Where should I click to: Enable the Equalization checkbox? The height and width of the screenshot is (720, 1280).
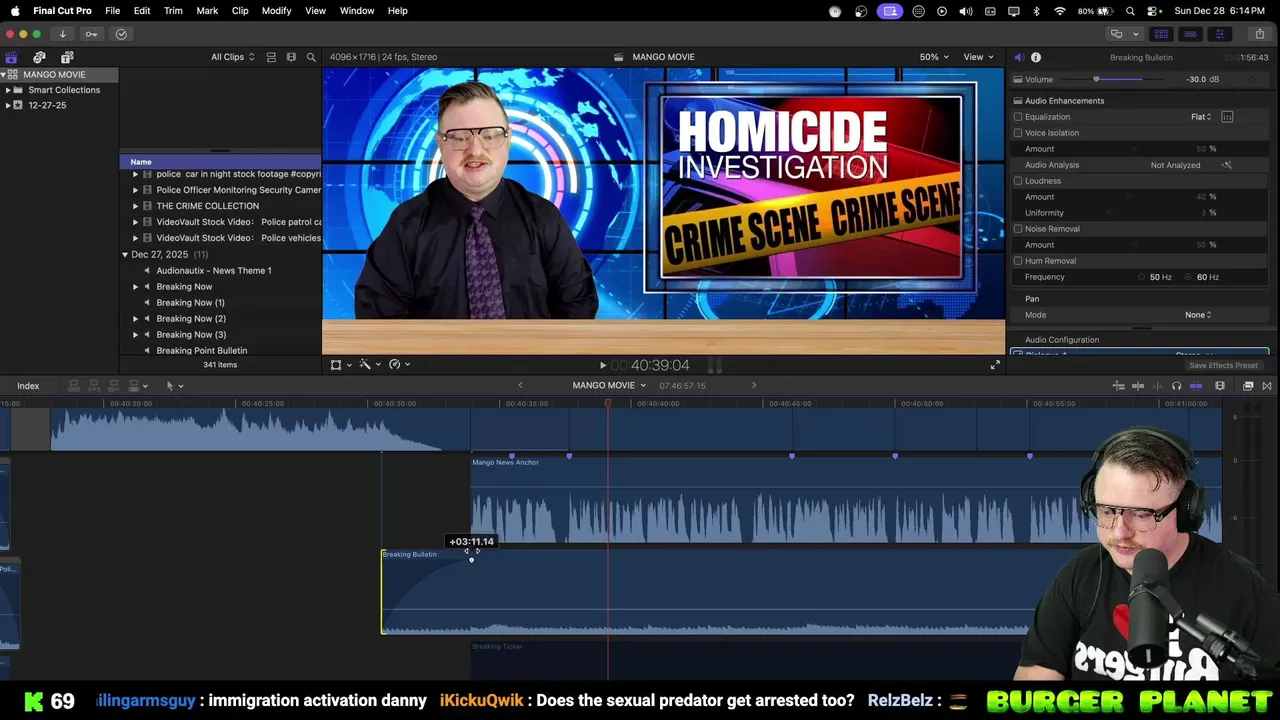1018,117
